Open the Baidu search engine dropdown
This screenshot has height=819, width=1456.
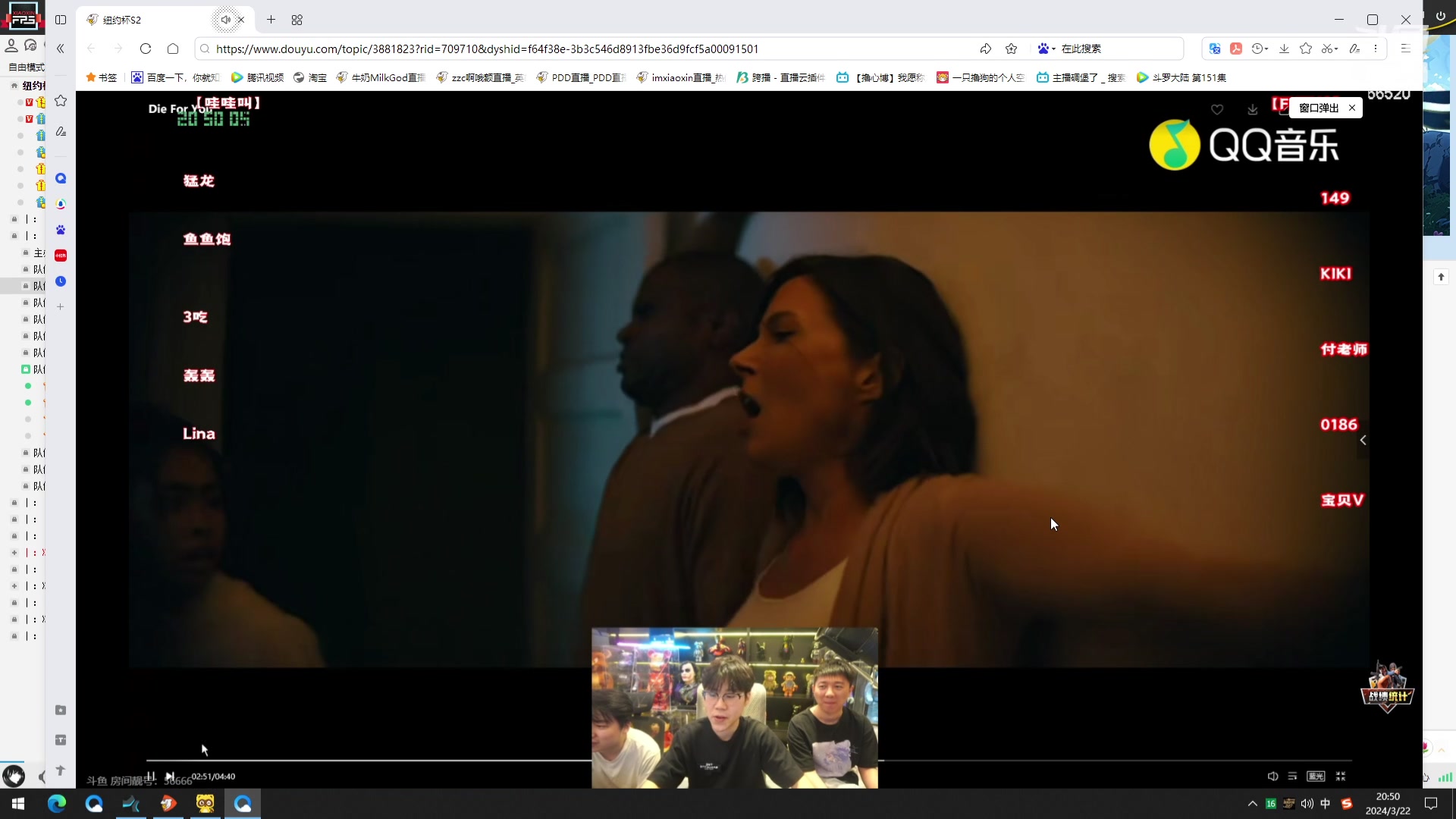(x=1046, y=49)
